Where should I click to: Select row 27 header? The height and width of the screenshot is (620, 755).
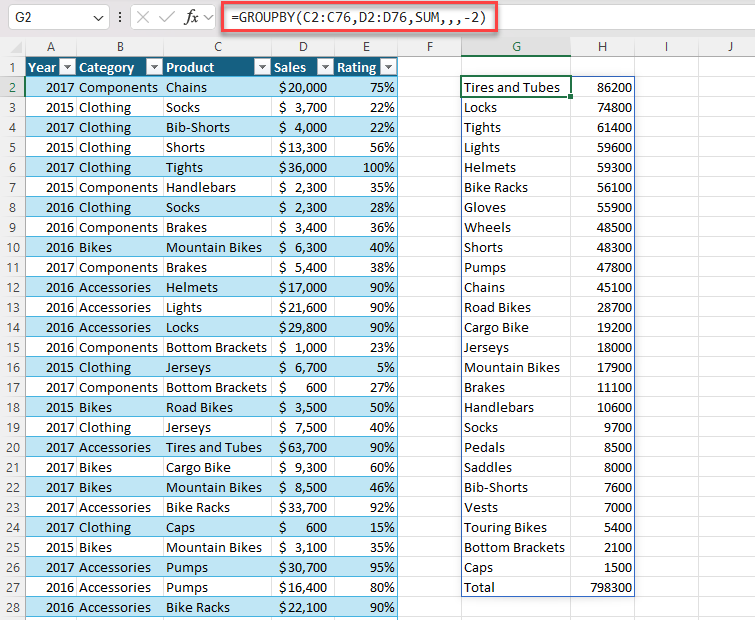click(x=12, y=587)
